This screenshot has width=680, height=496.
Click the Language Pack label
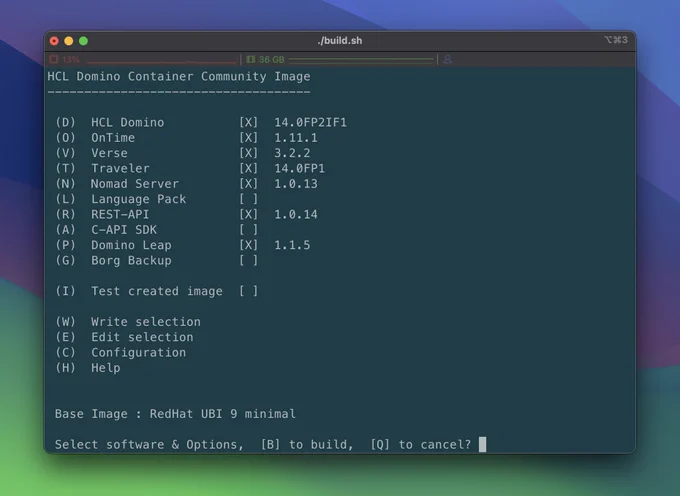(138, 199)
